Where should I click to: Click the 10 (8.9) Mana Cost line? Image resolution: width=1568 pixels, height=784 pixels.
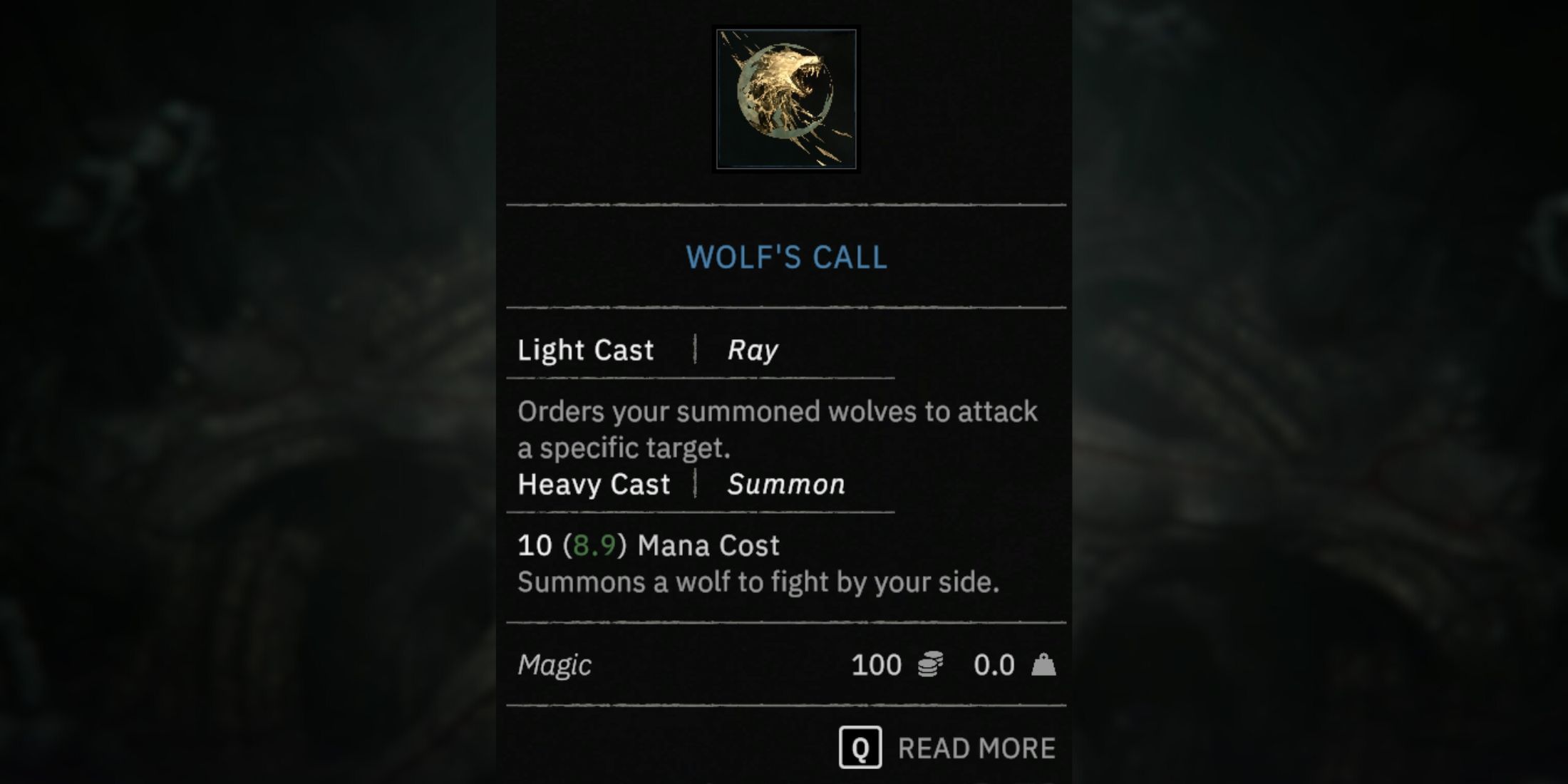click(649, 545)
